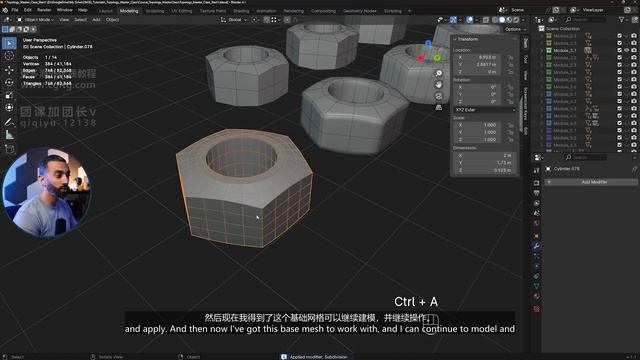
Task: Select the Measure tool
Action: click(9, 135)
